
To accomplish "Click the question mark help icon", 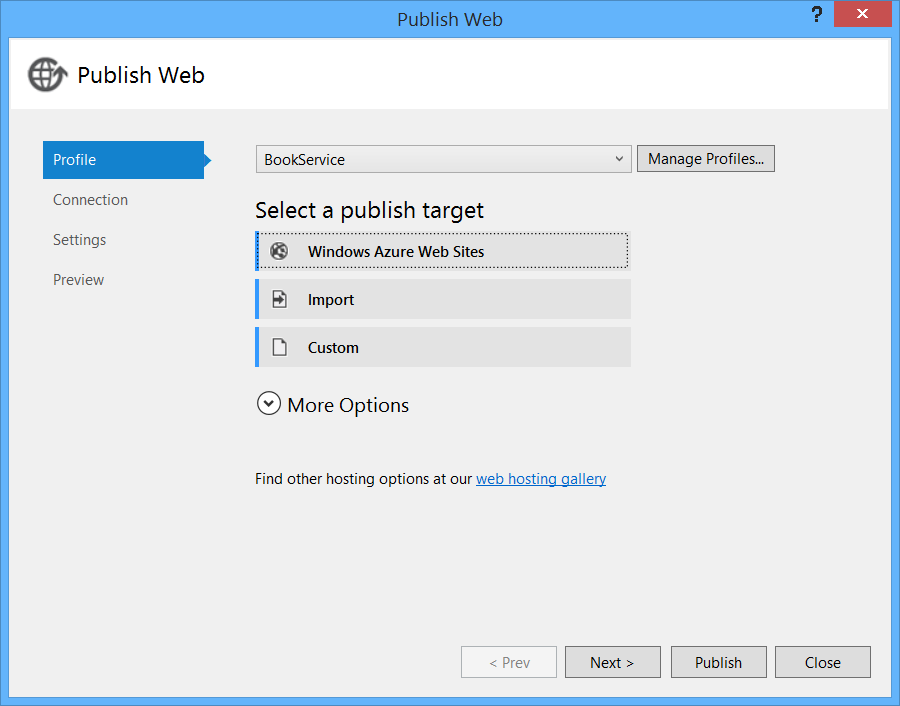I will point(816,18).
